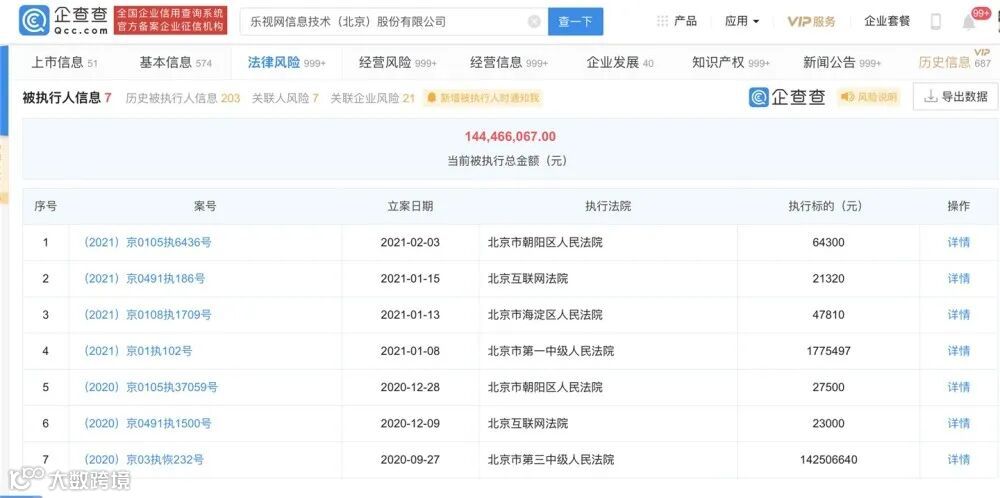Open case (2020)京0491执1500号
The height and width of the screenshot is (498, 1000).
click(x=147, y=423)
